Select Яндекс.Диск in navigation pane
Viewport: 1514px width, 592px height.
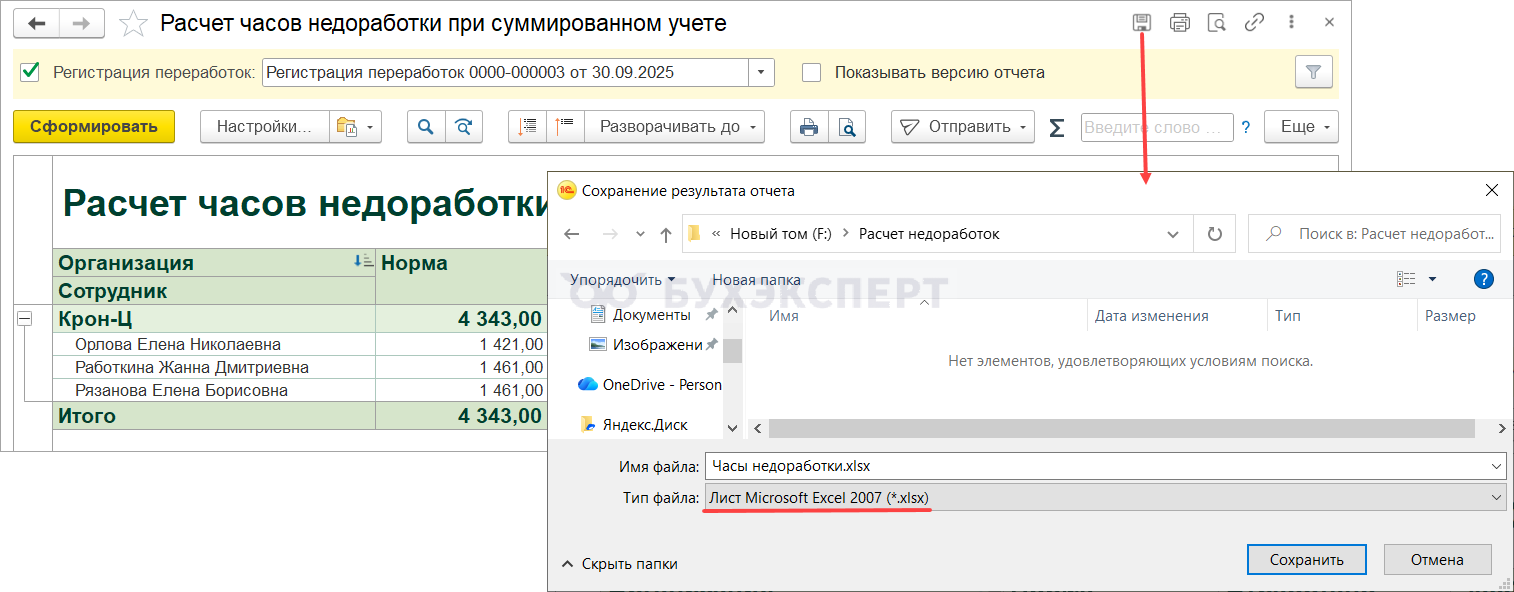(634, 424)
